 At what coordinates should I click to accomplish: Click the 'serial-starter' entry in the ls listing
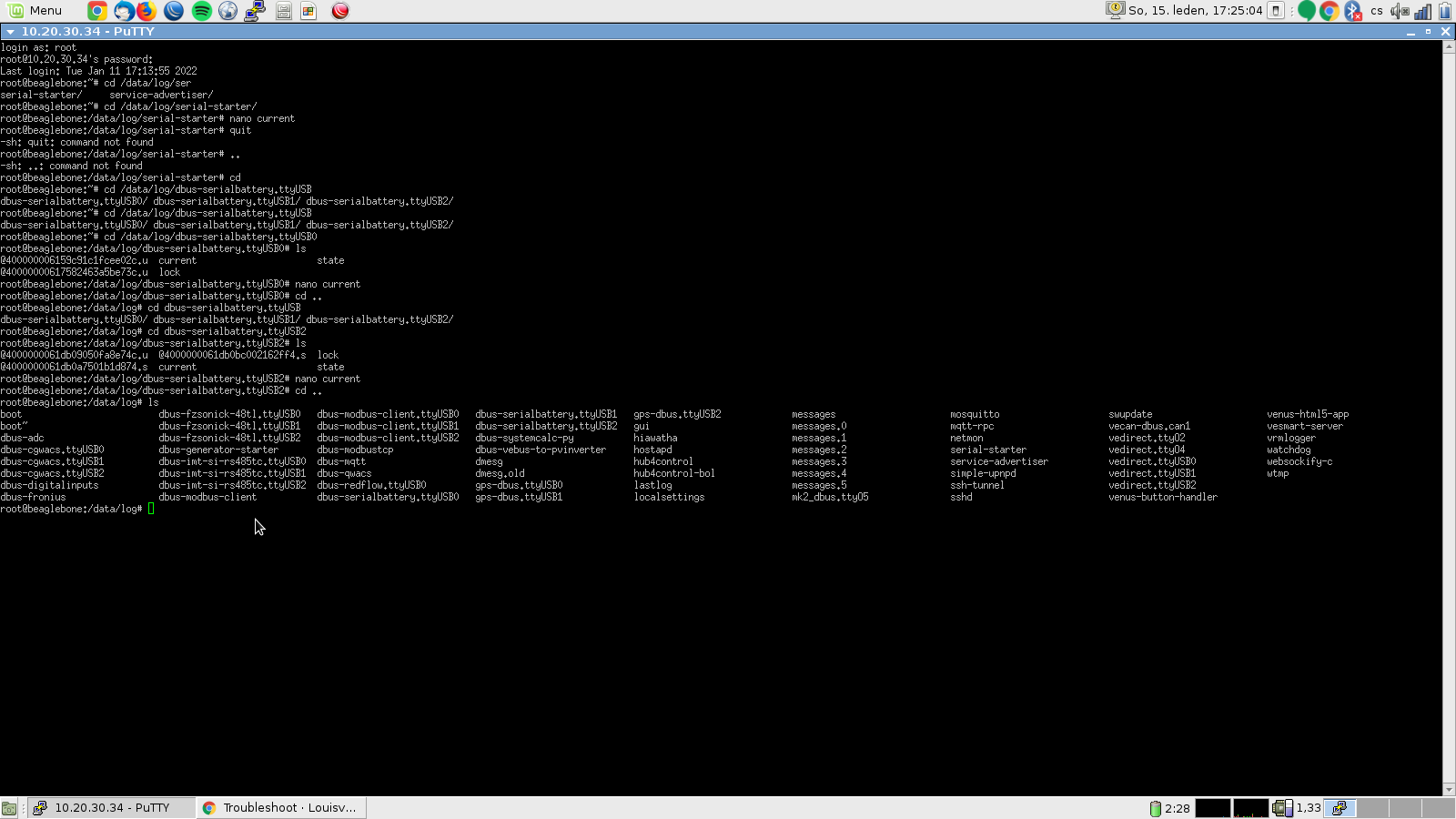[988, 450]
